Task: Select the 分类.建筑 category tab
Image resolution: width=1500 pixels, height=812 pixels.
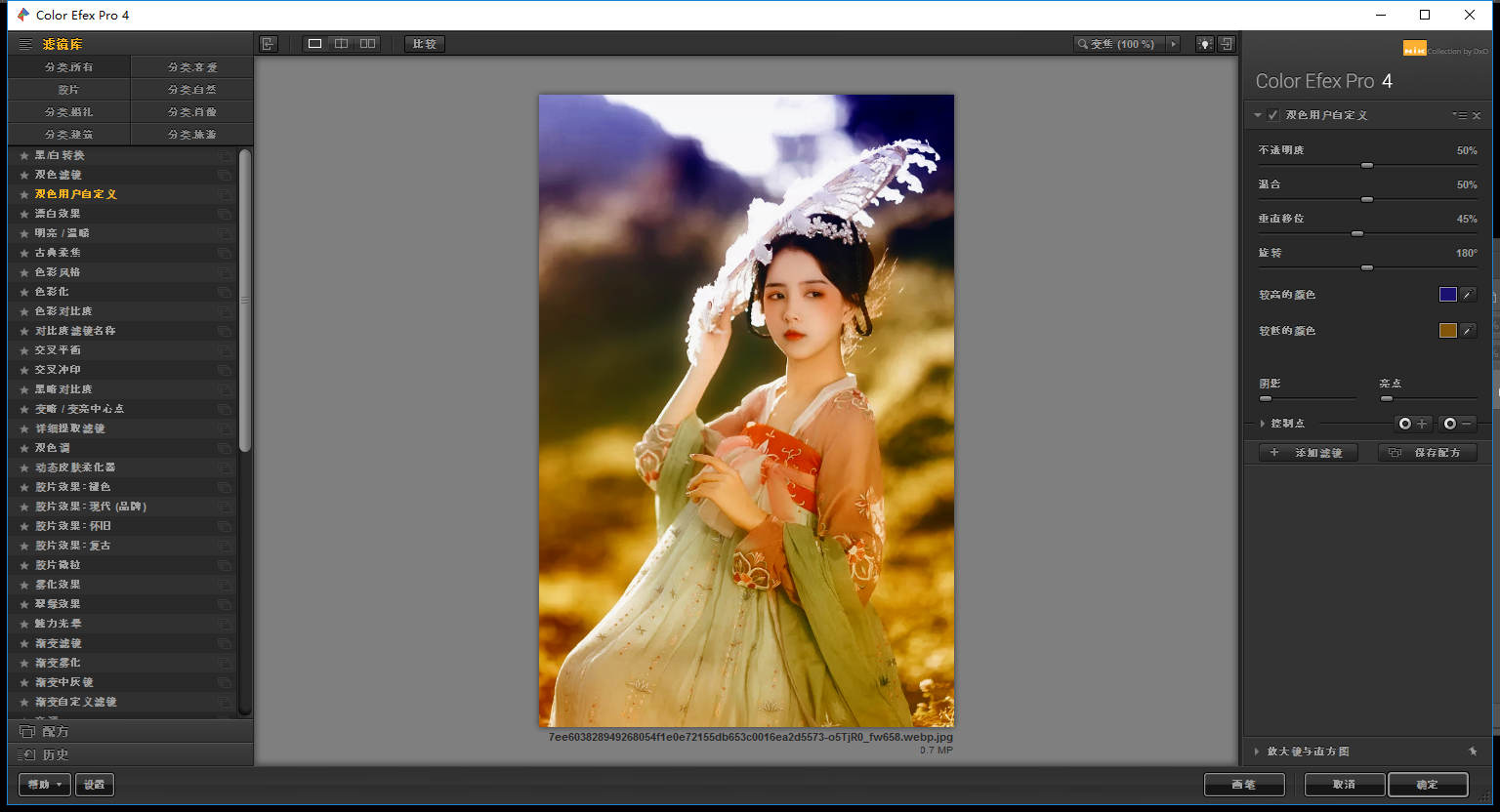Action: (68, 135)
